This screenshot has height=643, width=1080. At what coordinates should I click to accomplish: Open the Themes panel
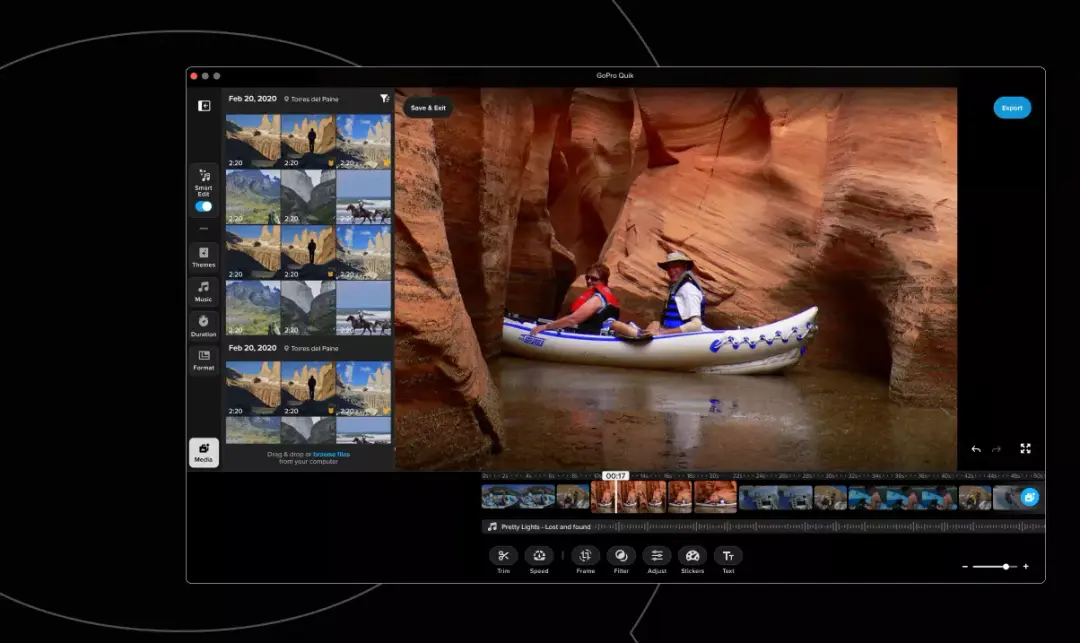203,256
